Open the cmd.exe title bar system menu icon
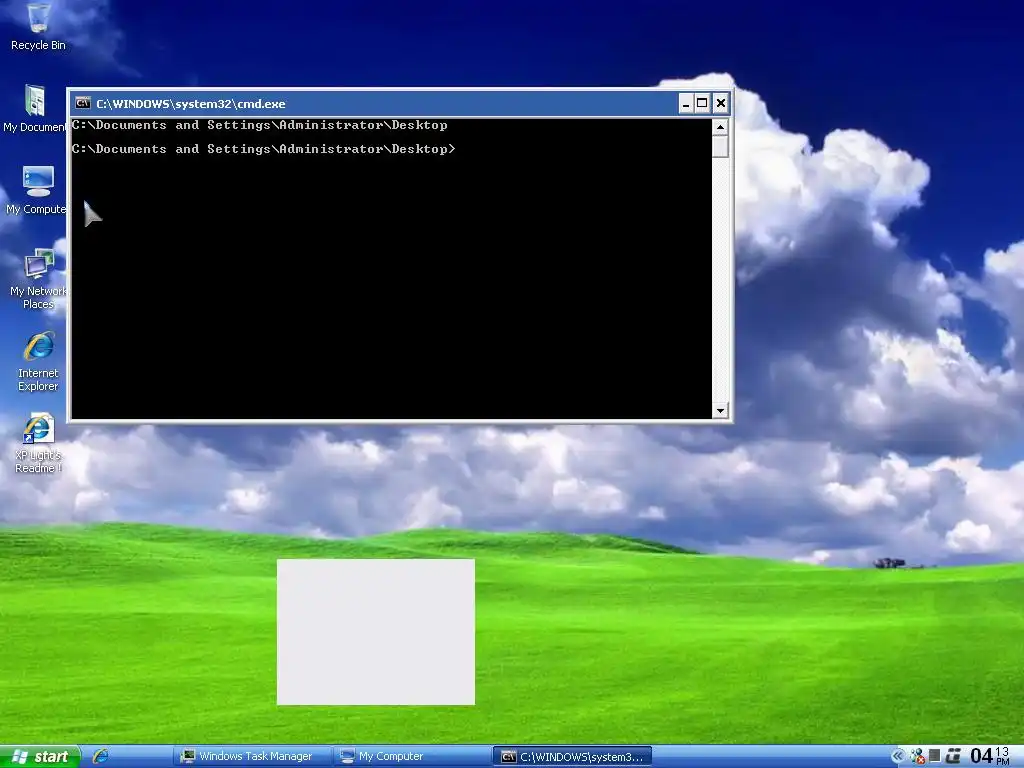 83,103
